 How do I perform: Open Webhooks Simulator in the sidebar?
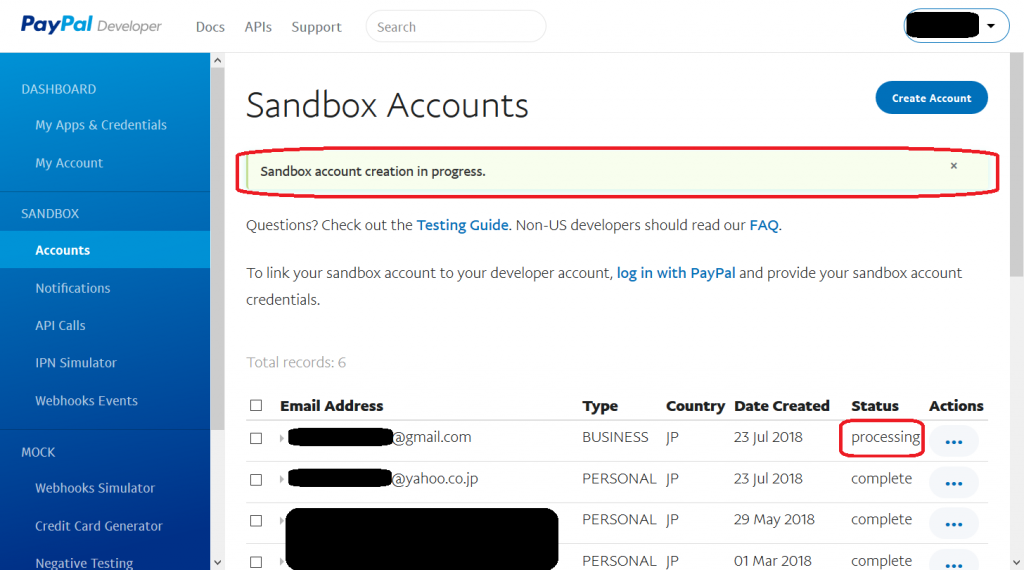tap(95, 488)
